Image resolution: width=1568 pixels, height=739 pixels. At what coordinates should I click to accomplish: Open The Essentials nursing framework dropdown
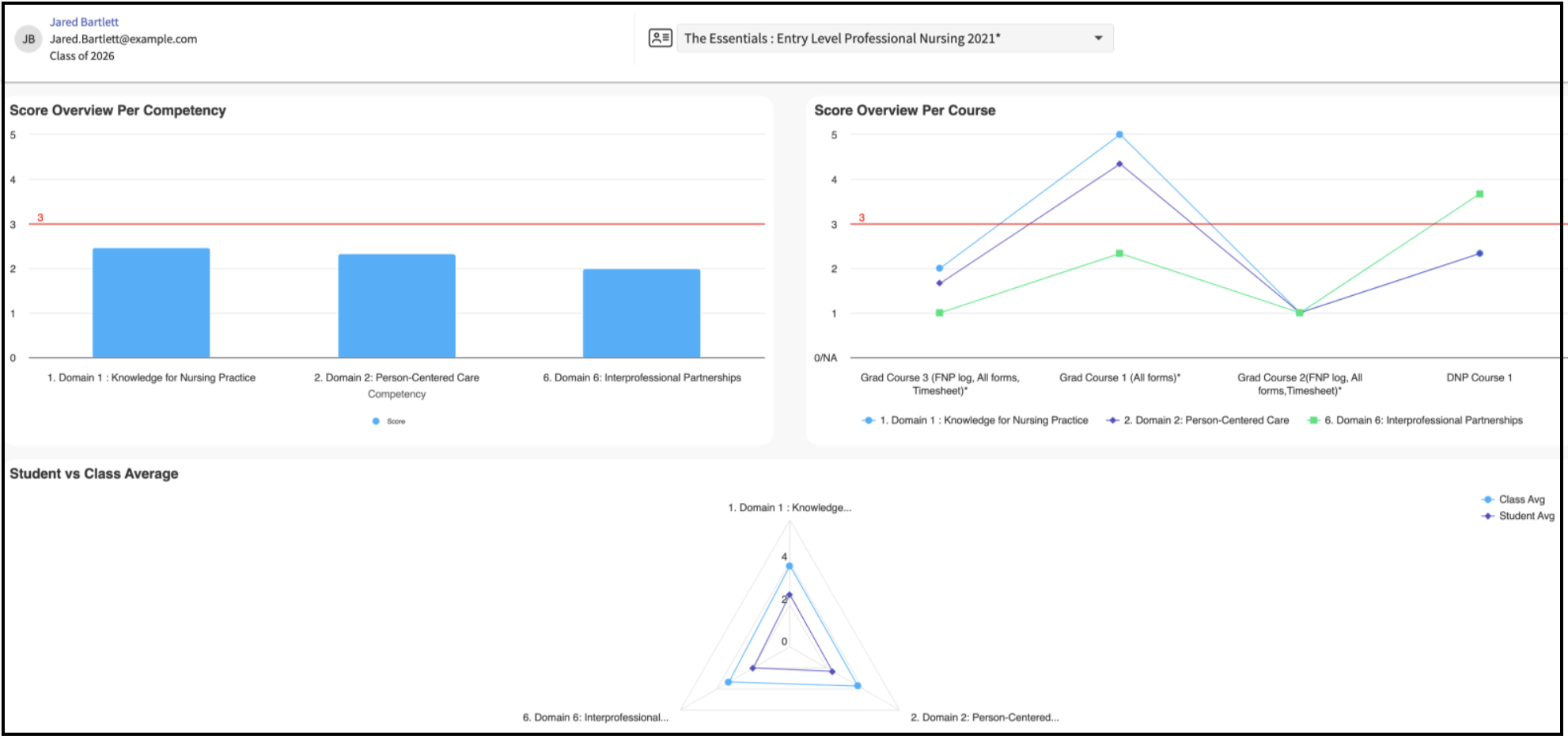pyautogui.click(x=894, y=38)
